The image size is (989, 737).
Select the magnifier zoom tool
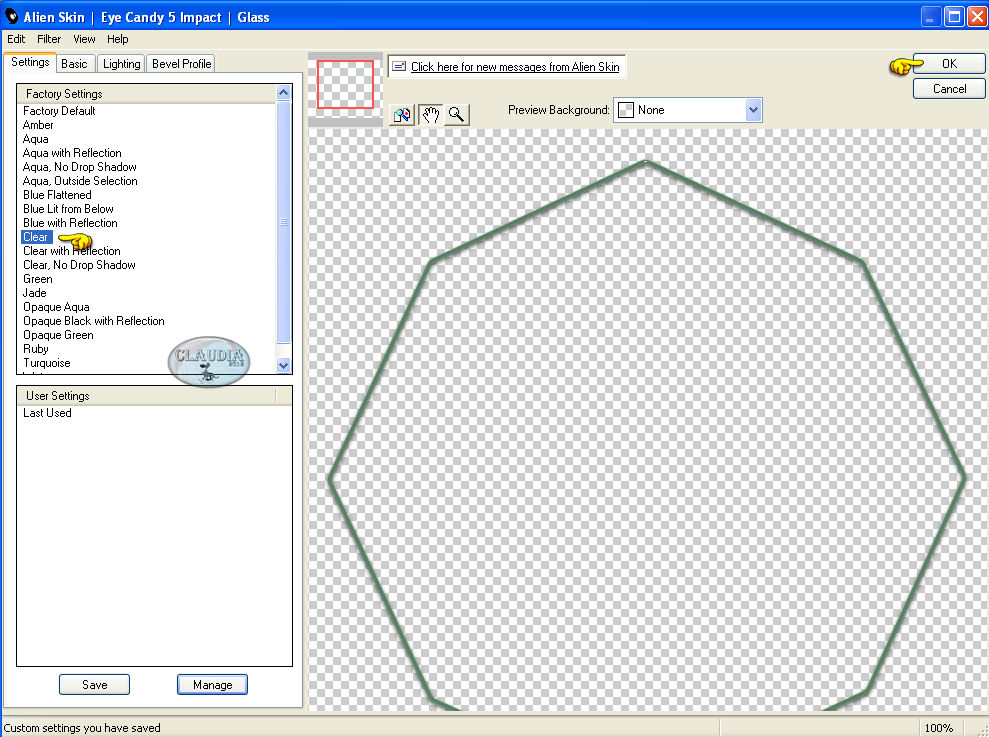(457, 115)
